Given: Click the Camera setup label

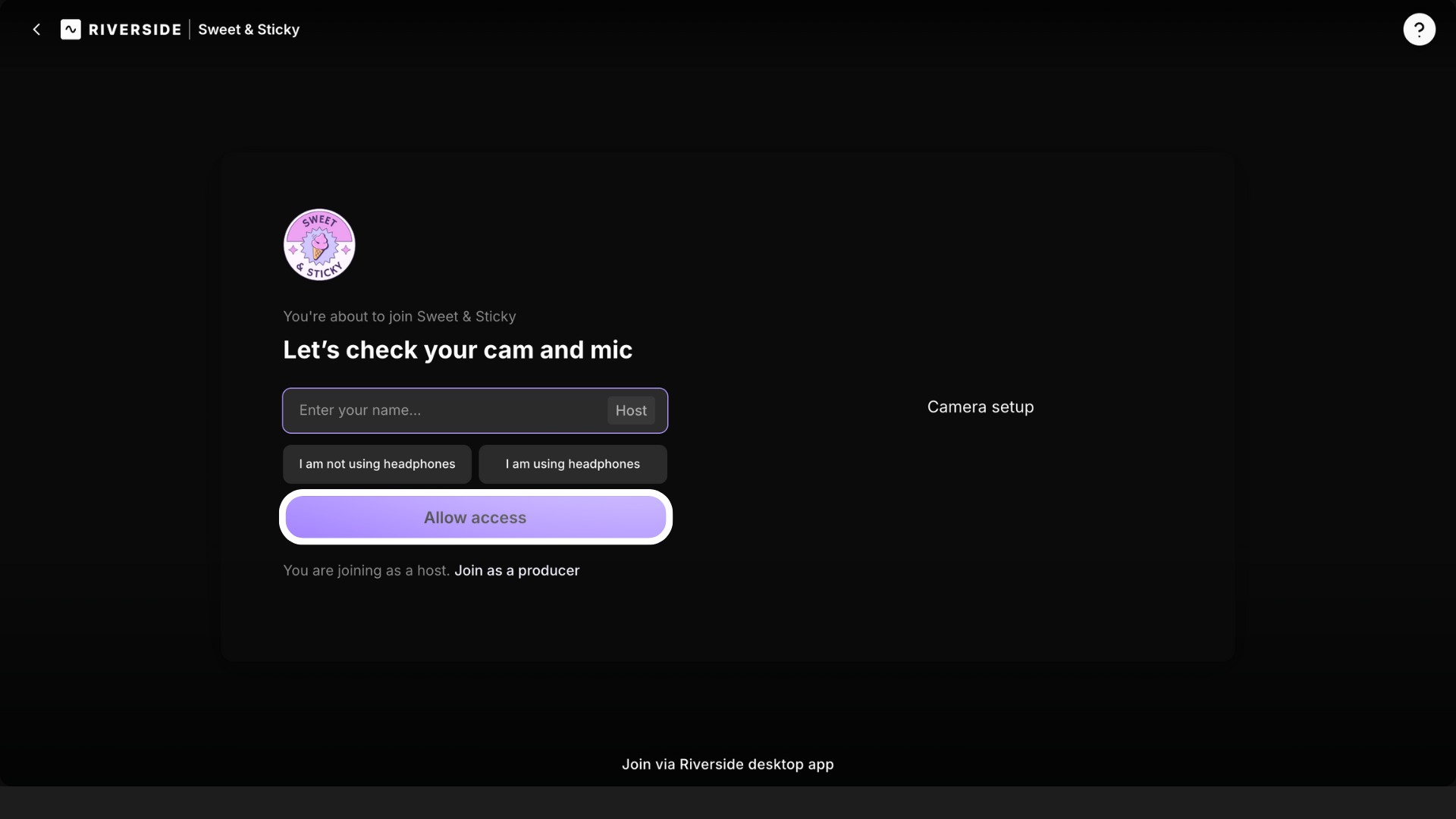Looking at the screenshot, I should (980, 407).
